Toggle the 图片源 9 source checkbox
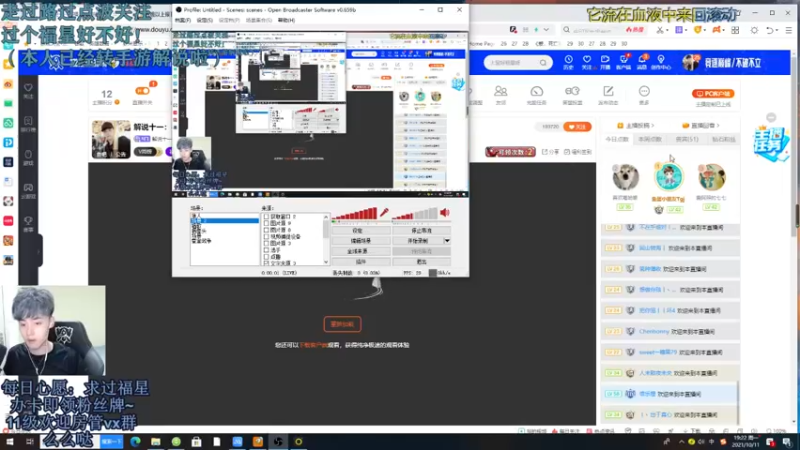The width and height of the screenshot is (800, 450). tap(266, 223)
